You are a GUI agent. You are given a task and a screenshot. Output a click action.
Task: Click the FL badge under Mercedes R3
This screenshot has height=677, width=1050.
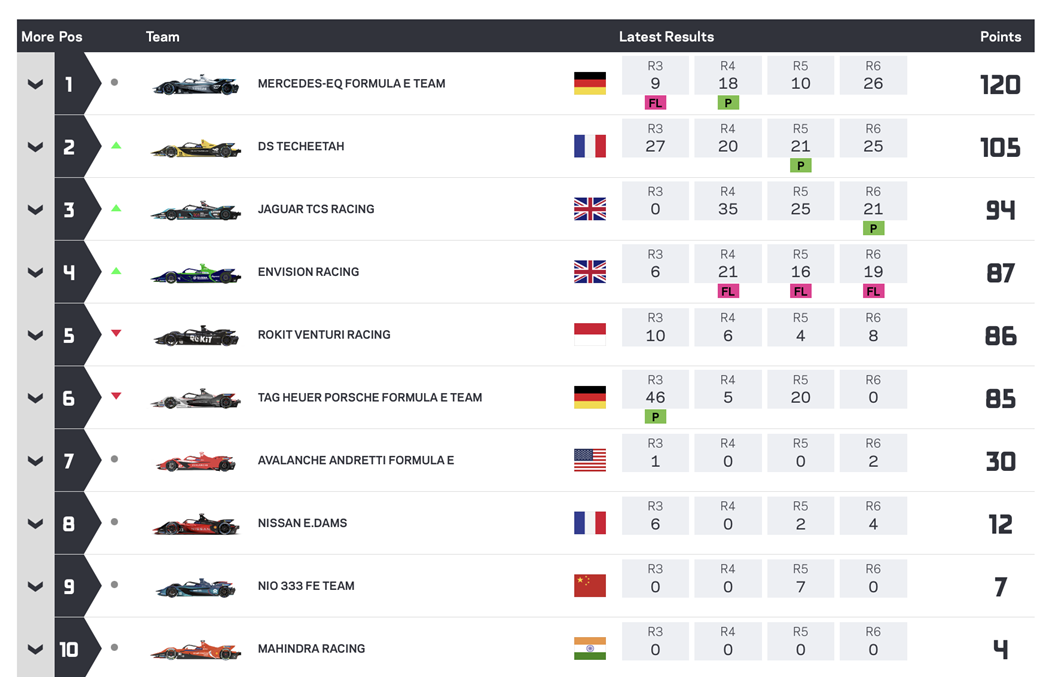(655, 103)
